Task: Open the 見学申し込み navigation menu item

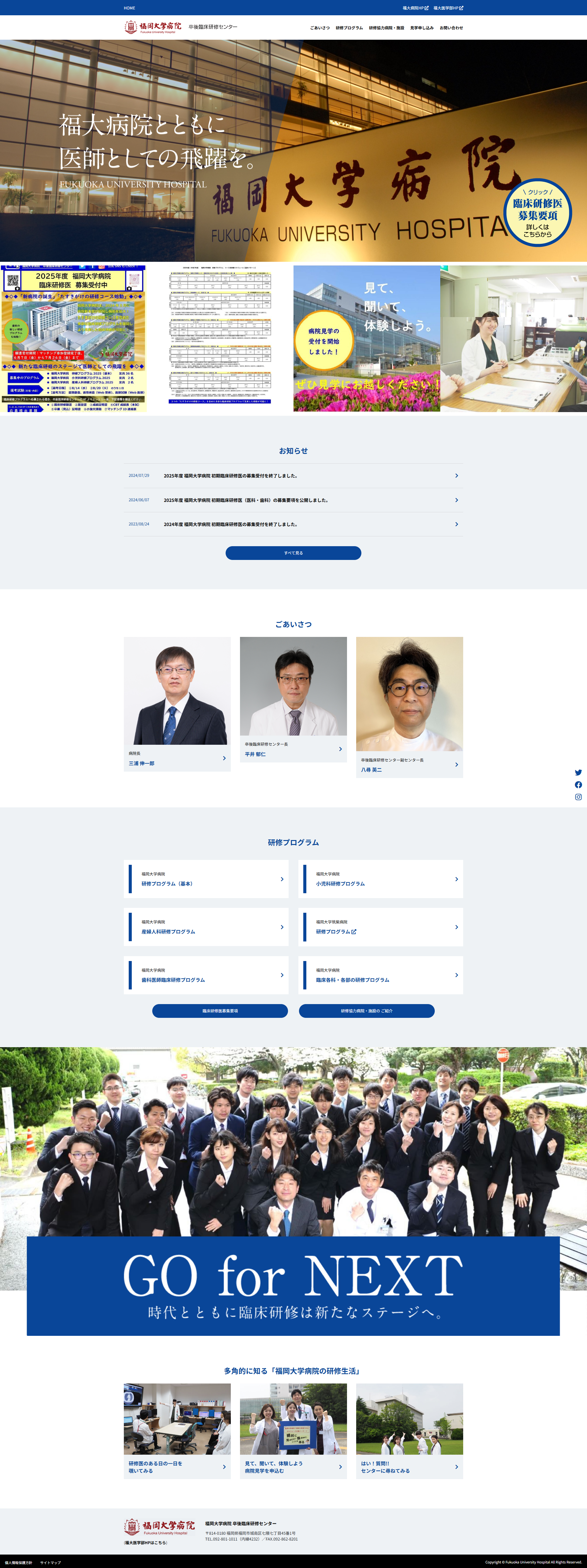Action: tap(421, 28)
